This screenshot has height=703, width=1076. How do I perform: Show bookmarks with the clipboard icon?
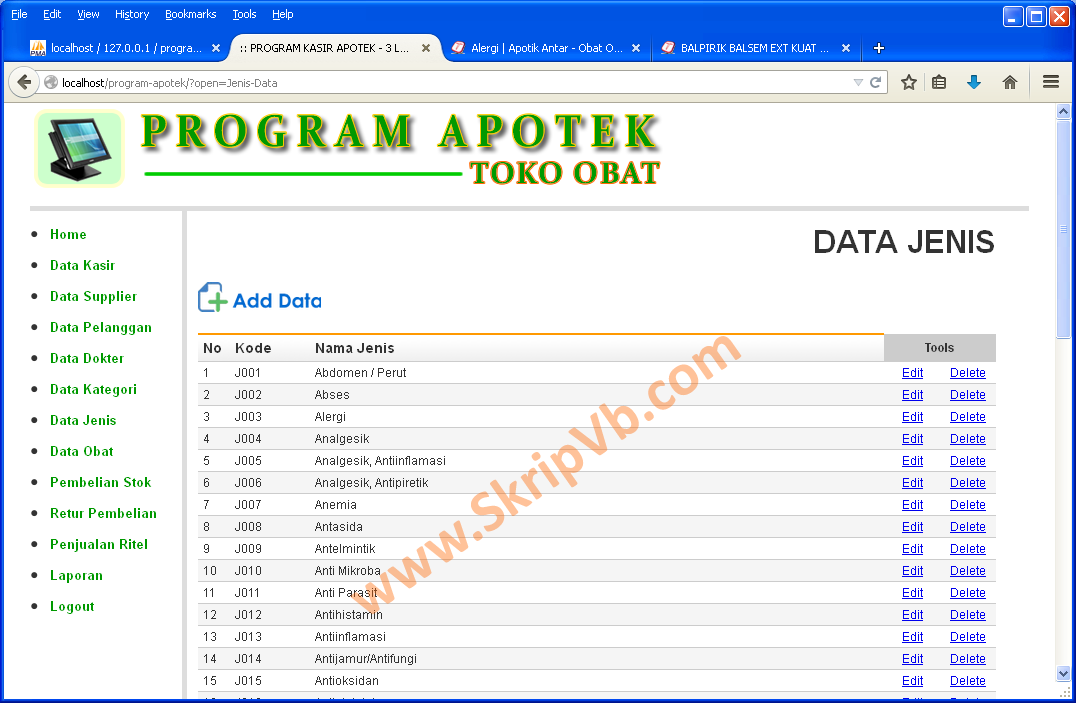point(939,82)
